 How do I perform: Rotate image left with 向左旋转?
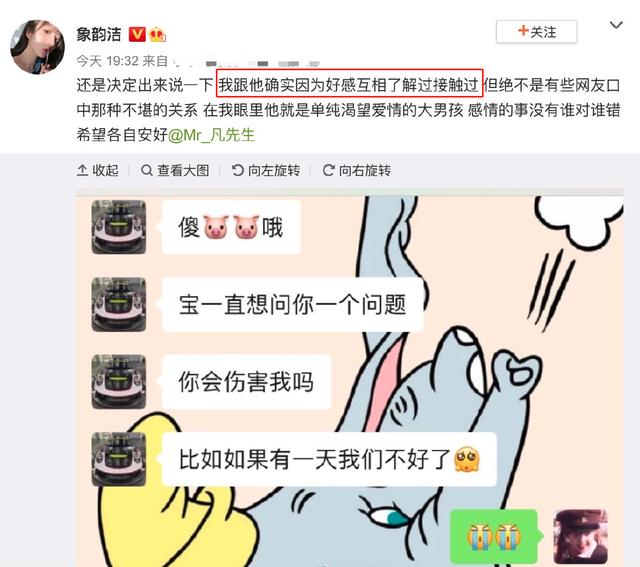coord(266,170)
